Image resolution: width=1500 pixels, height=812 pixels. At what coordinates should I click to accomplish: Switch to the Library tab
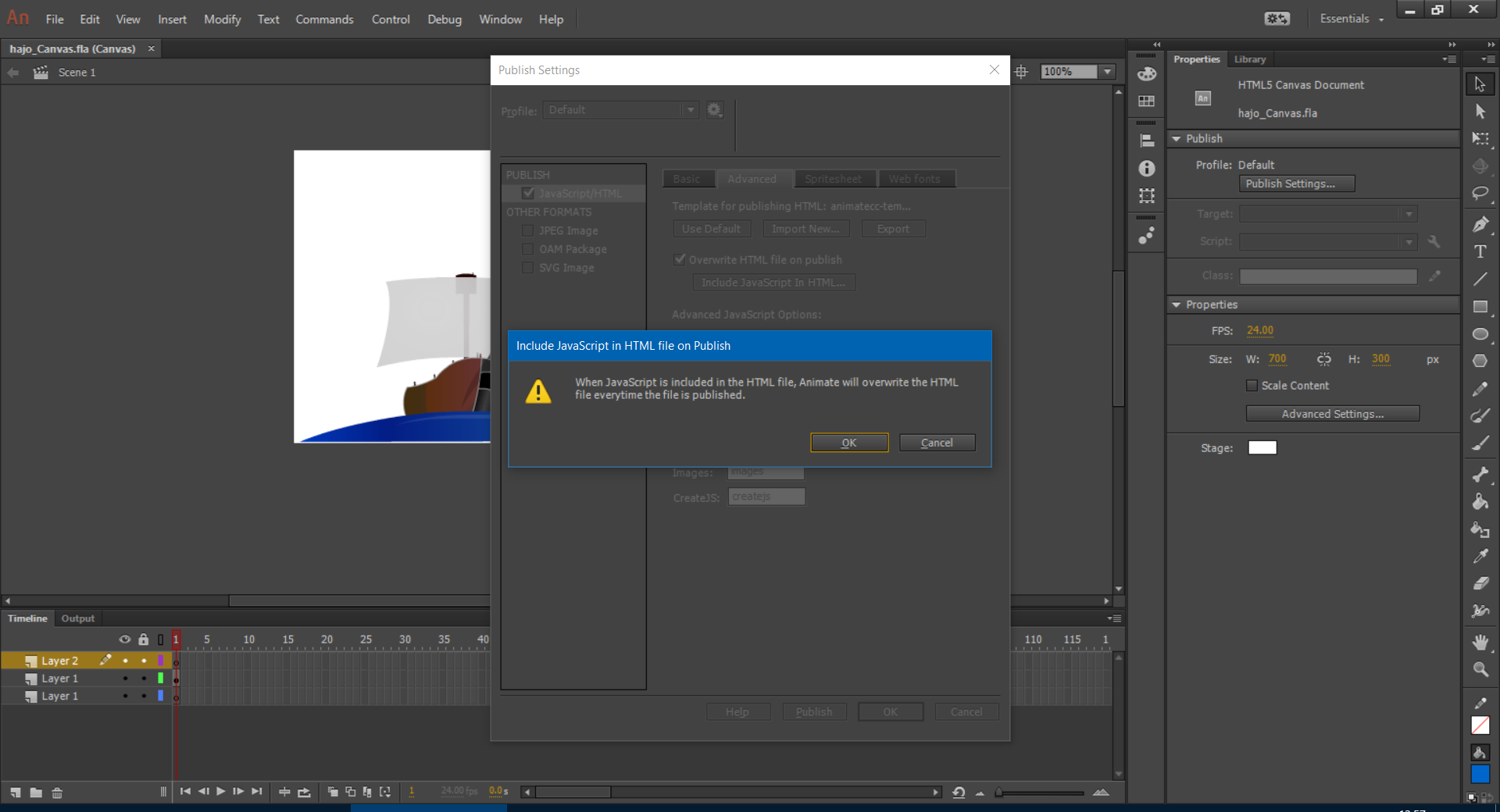click(1249, 59)
